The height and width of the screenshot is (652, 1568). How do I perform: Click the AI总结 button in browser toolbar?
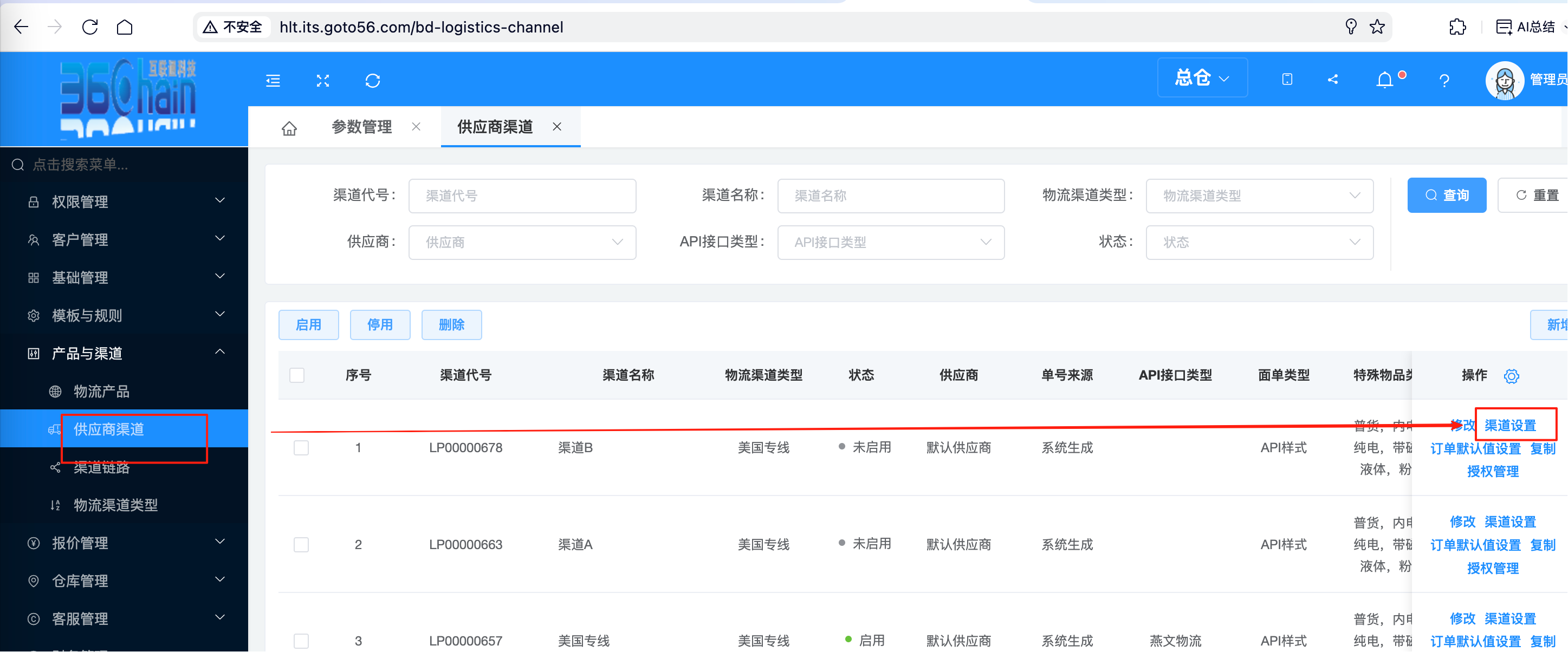click(1525, 27)
